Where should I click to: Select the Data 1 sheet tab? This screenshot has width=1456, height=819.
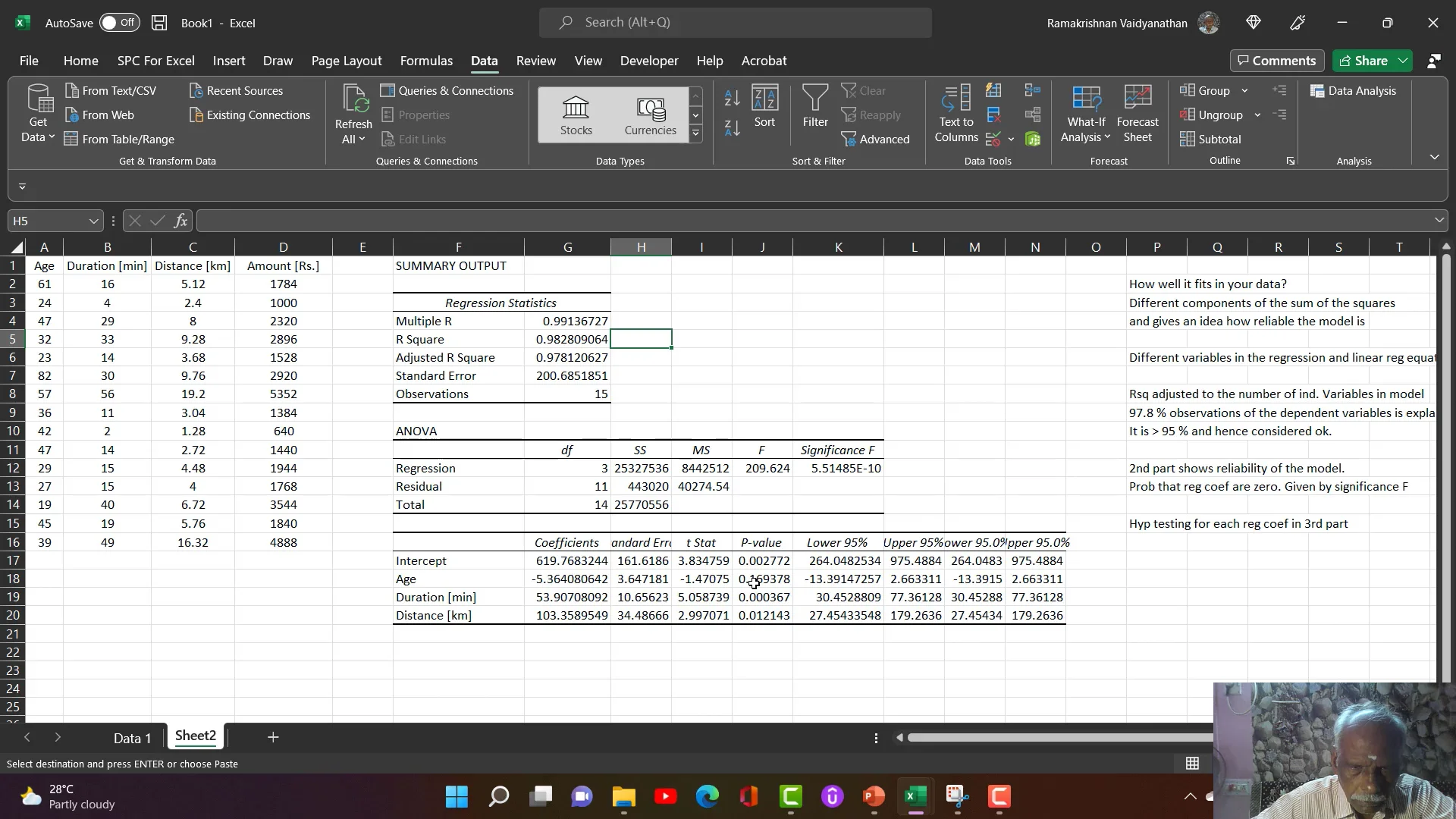click(x=132, y=737)
